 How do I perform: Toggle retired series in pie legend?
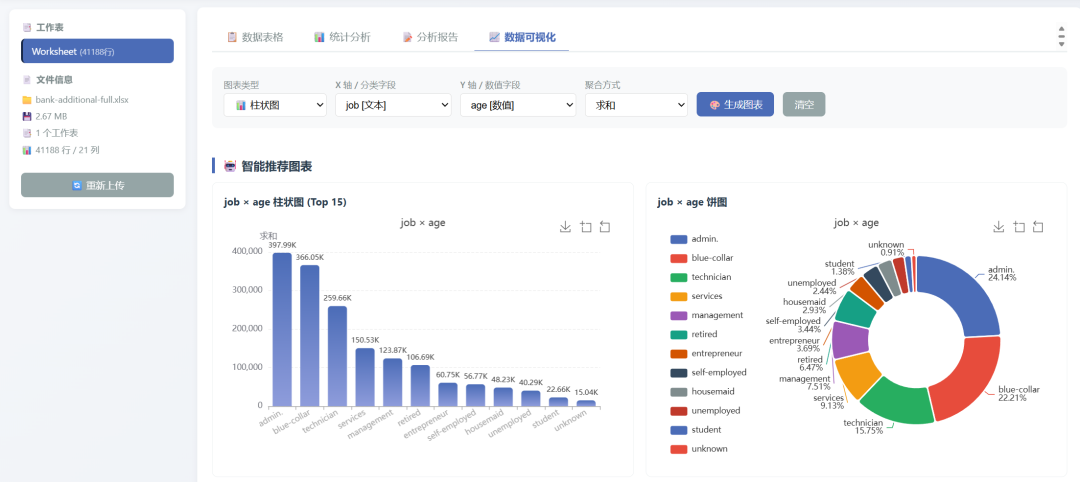[x=694, y=334]
